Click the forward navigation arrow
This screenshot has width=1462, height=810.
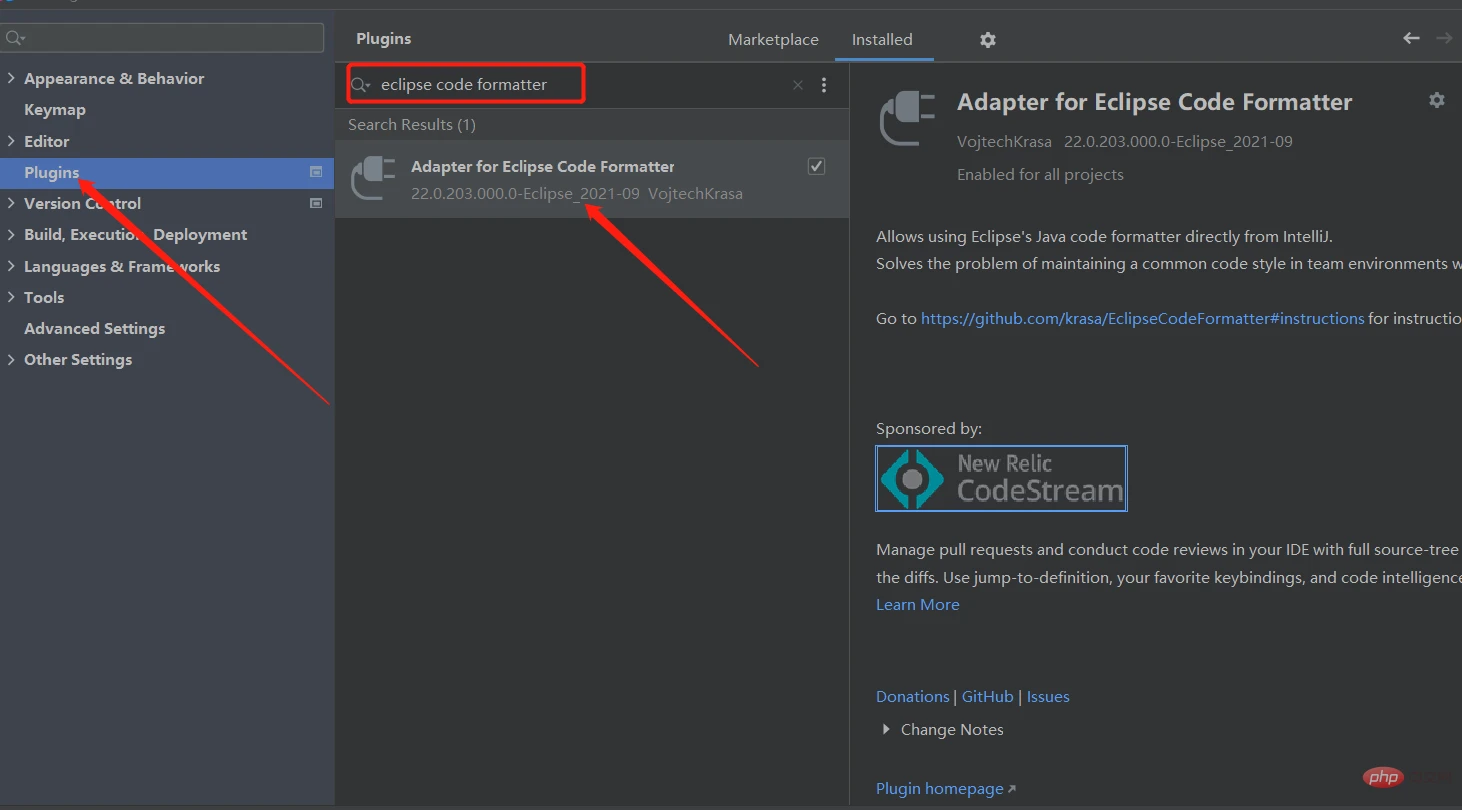[x=1444, y=38]
